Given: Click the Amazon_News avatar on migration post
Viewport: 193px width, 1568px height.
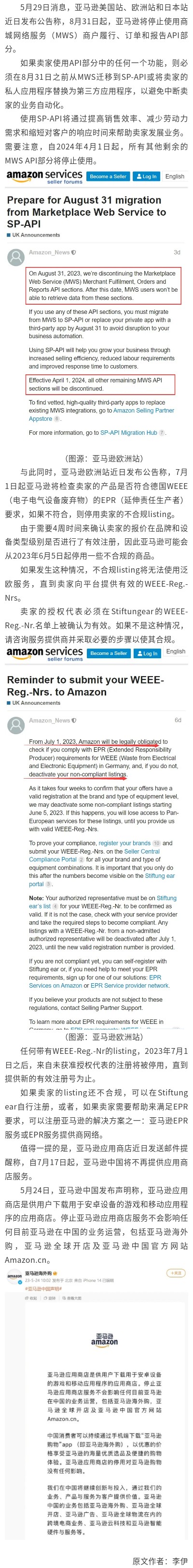Looking at the screenshot, I should click(x=16, y=257).
